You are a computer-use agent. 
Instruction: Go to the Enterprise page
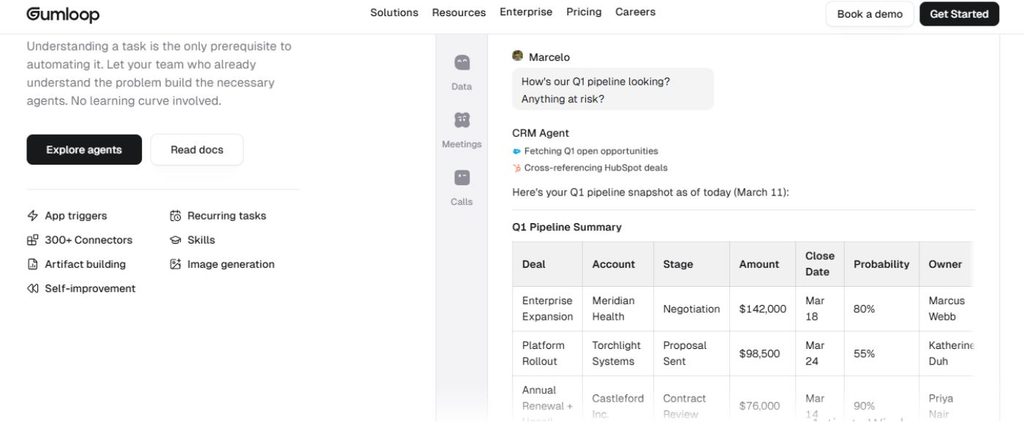pos(526,12)
